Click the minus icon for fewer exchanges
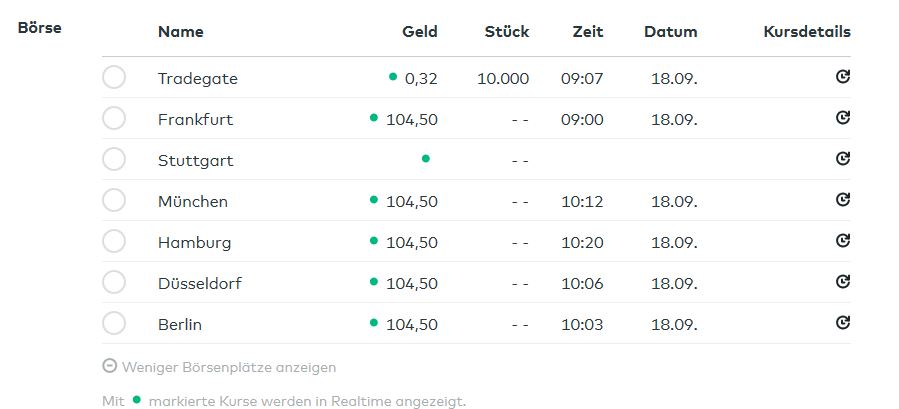The height and width of the screenshot is (409, 899). tap(109, 366)
